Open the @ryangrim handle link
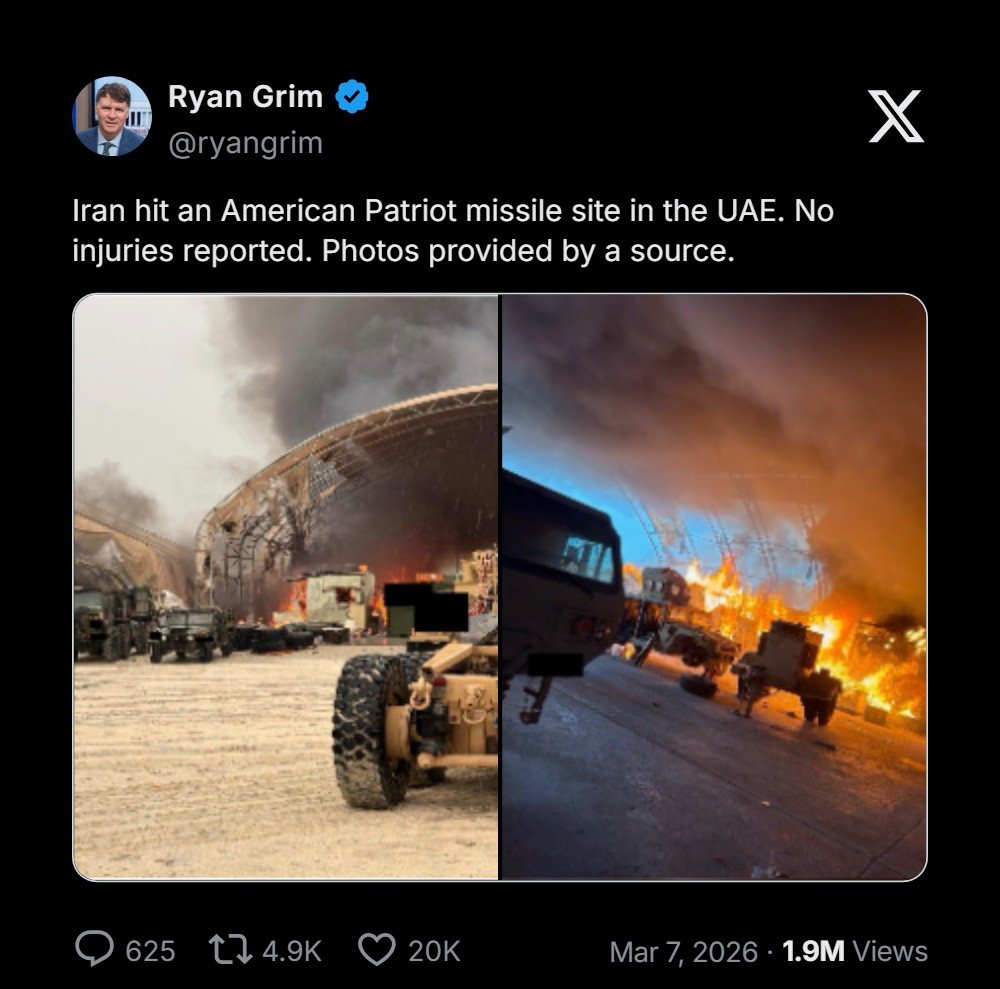 click(245, 143)
